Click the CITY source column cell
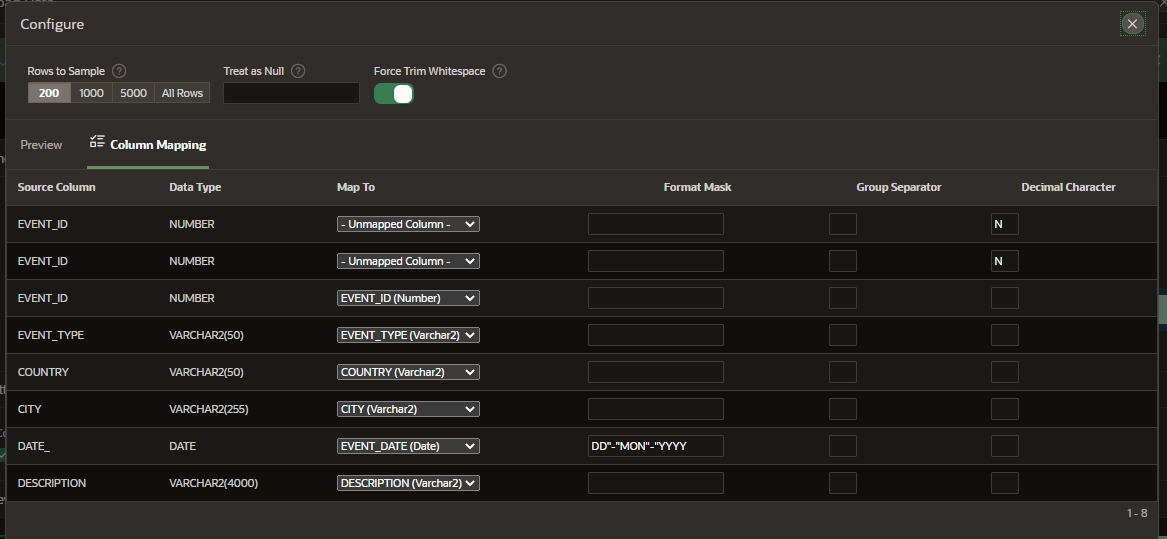This screenshot has height=539, width=1167. pos(29,409)
